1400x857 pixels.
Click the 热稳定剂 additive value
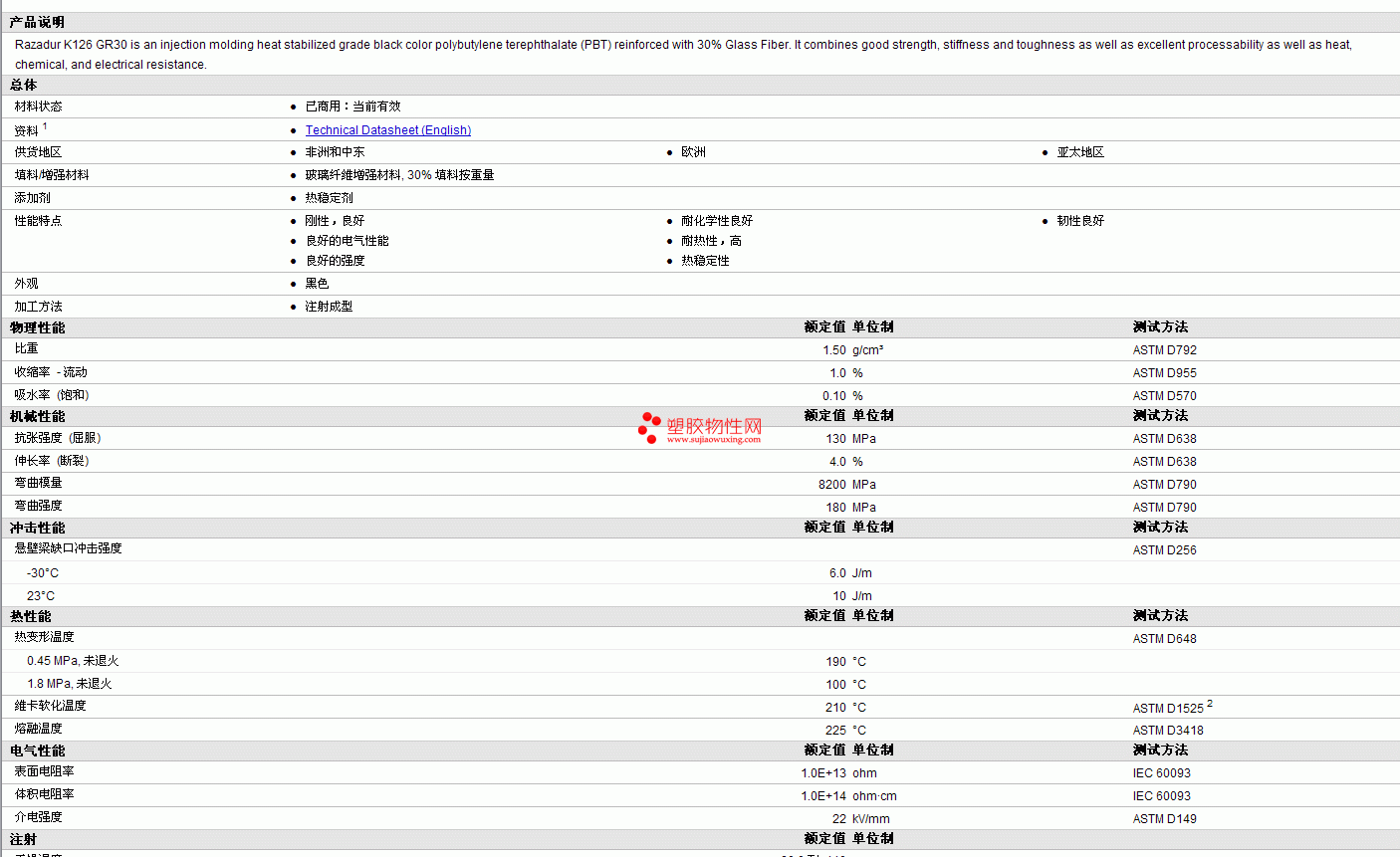click(x=329, y=198)
